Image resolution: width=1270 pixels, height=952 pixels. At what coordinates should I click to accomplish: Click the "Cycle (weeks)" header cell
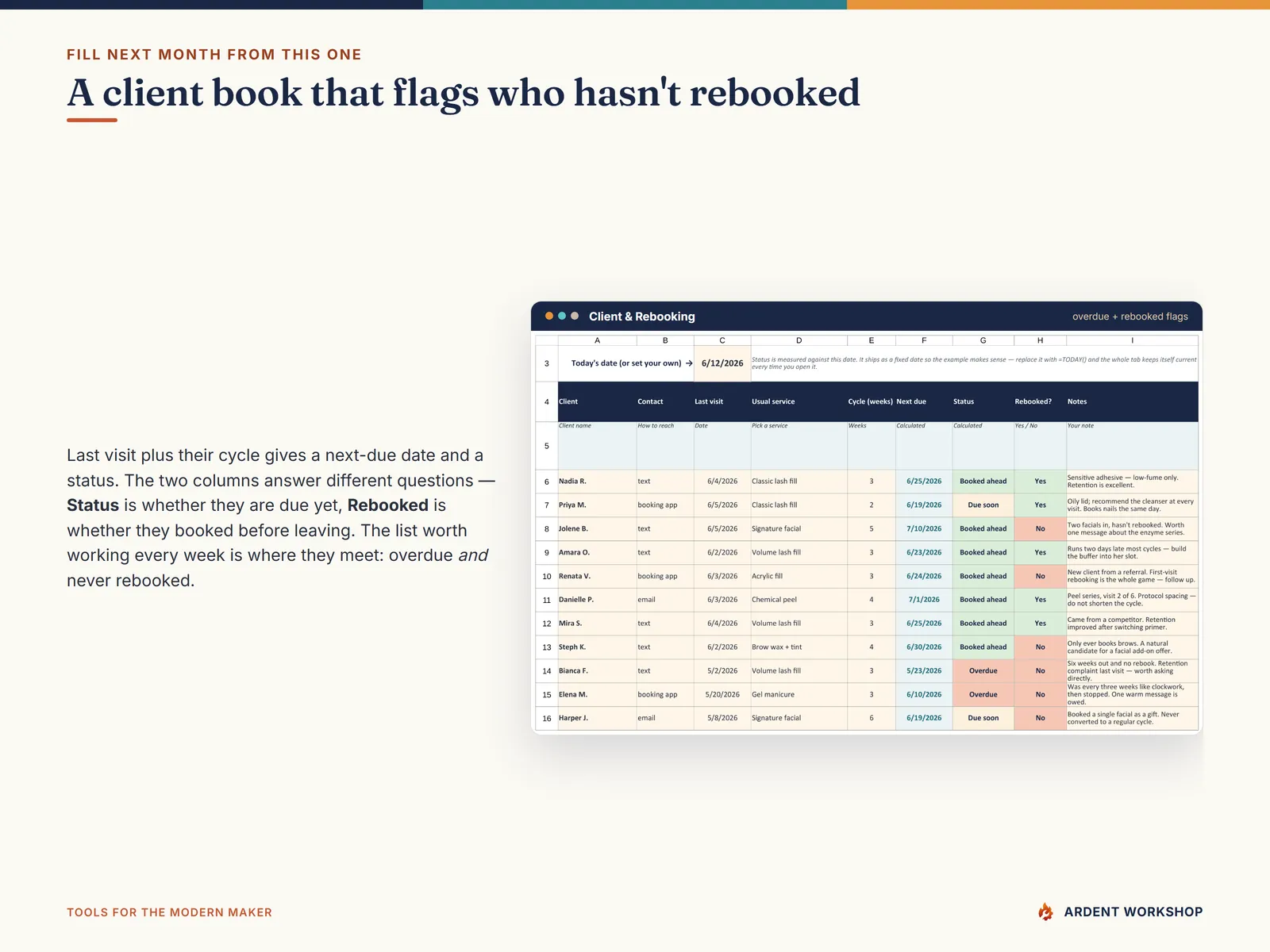pos(871,401)
